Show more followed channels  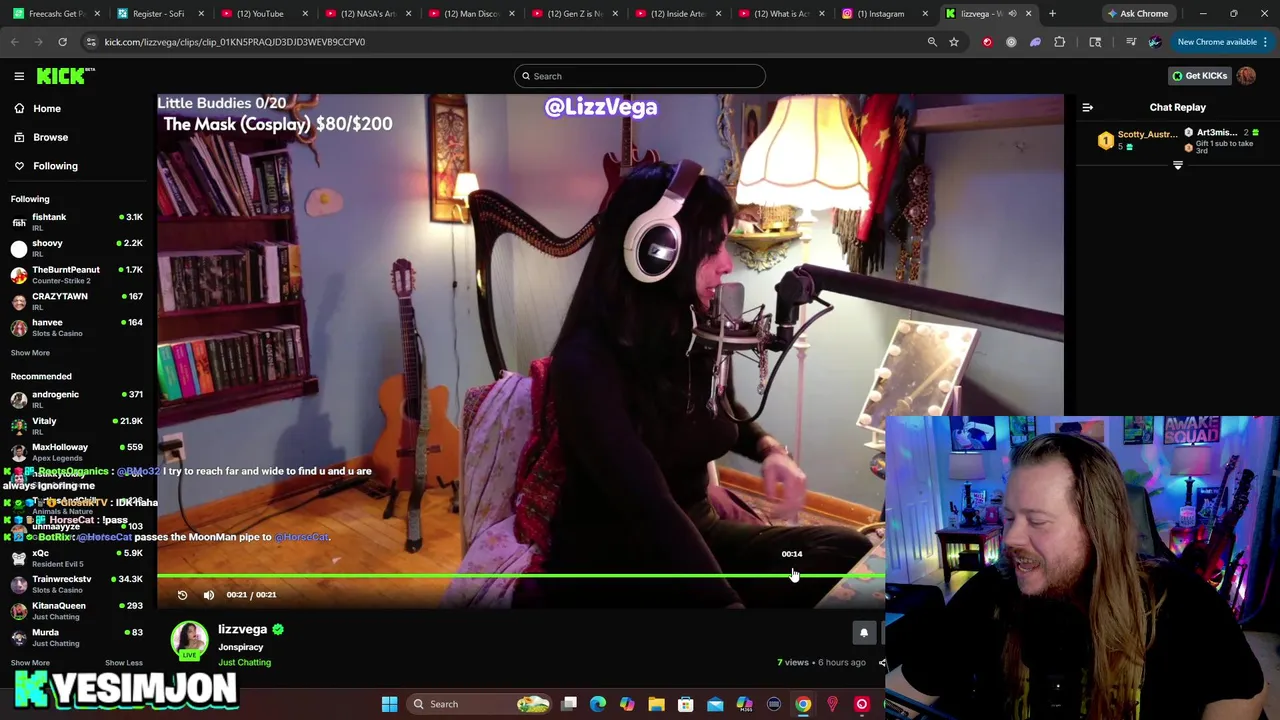tap(30, 352)
